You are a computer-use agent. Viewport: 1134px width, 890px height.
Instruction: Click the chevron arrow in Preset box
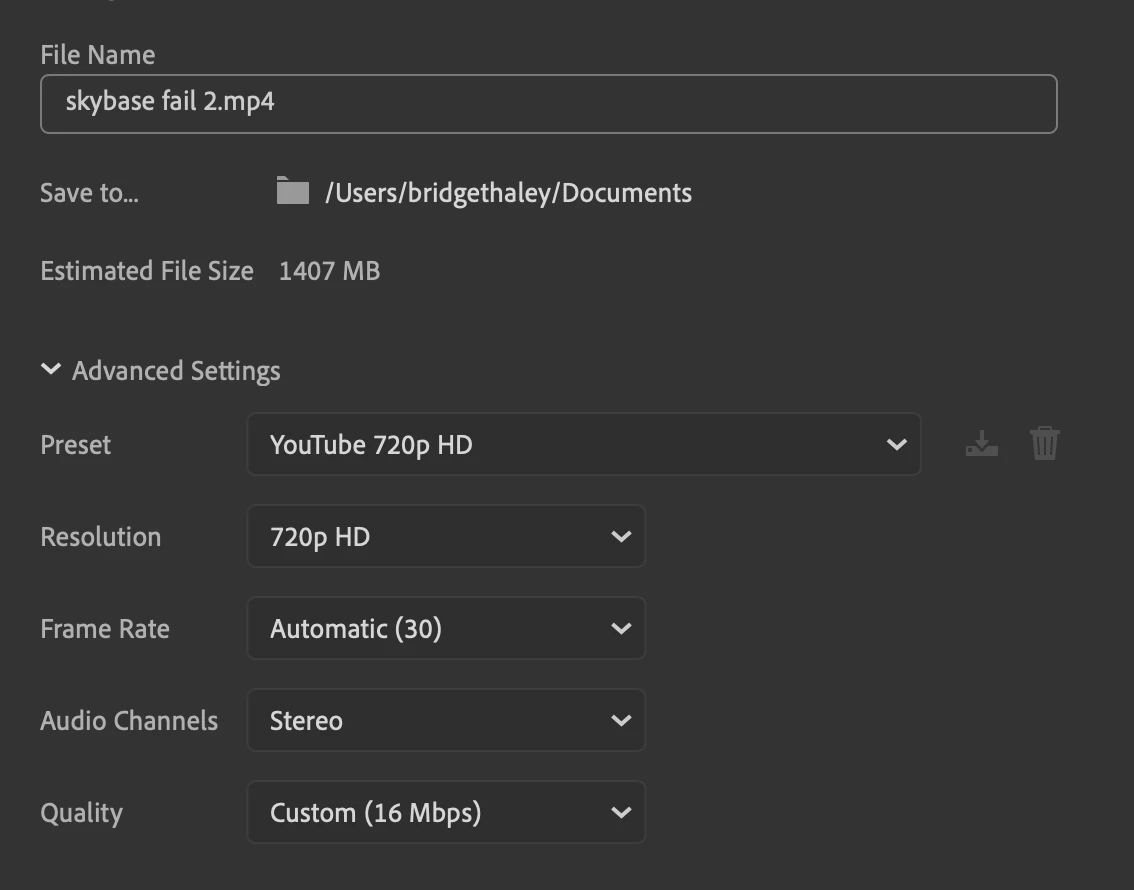click(896, 445)
